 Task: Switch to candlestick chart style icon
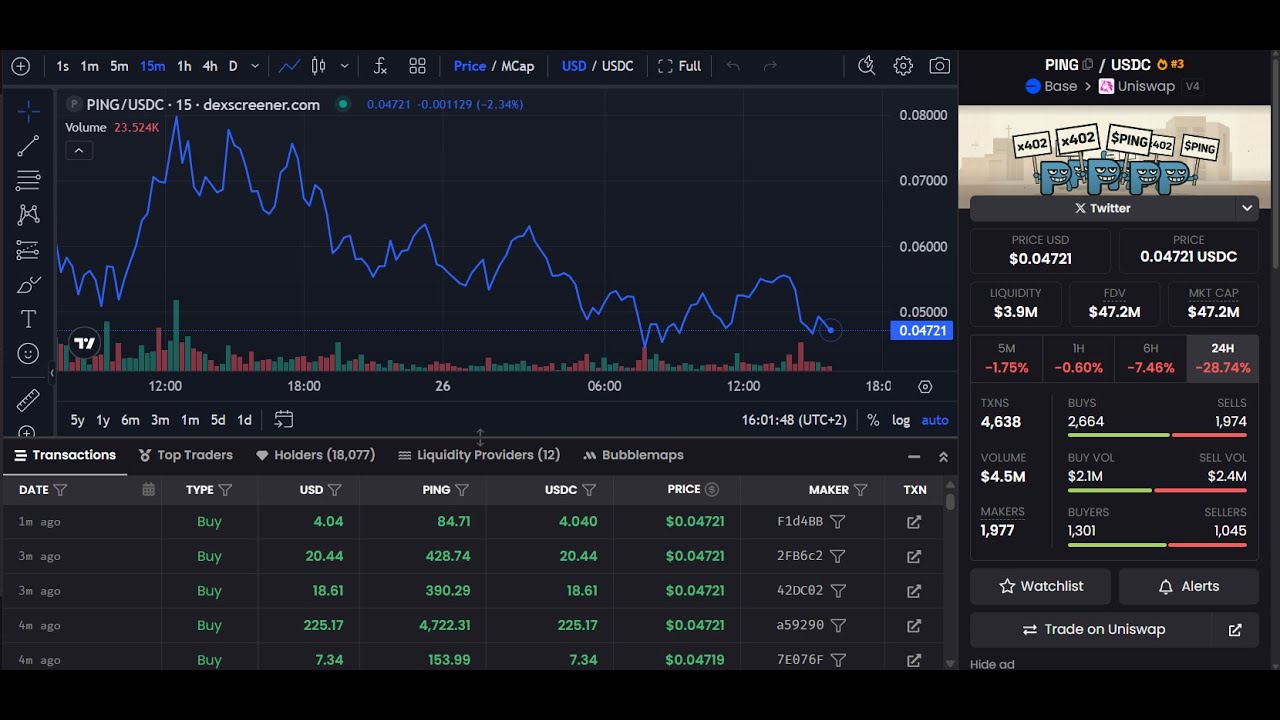click(319, 66)
